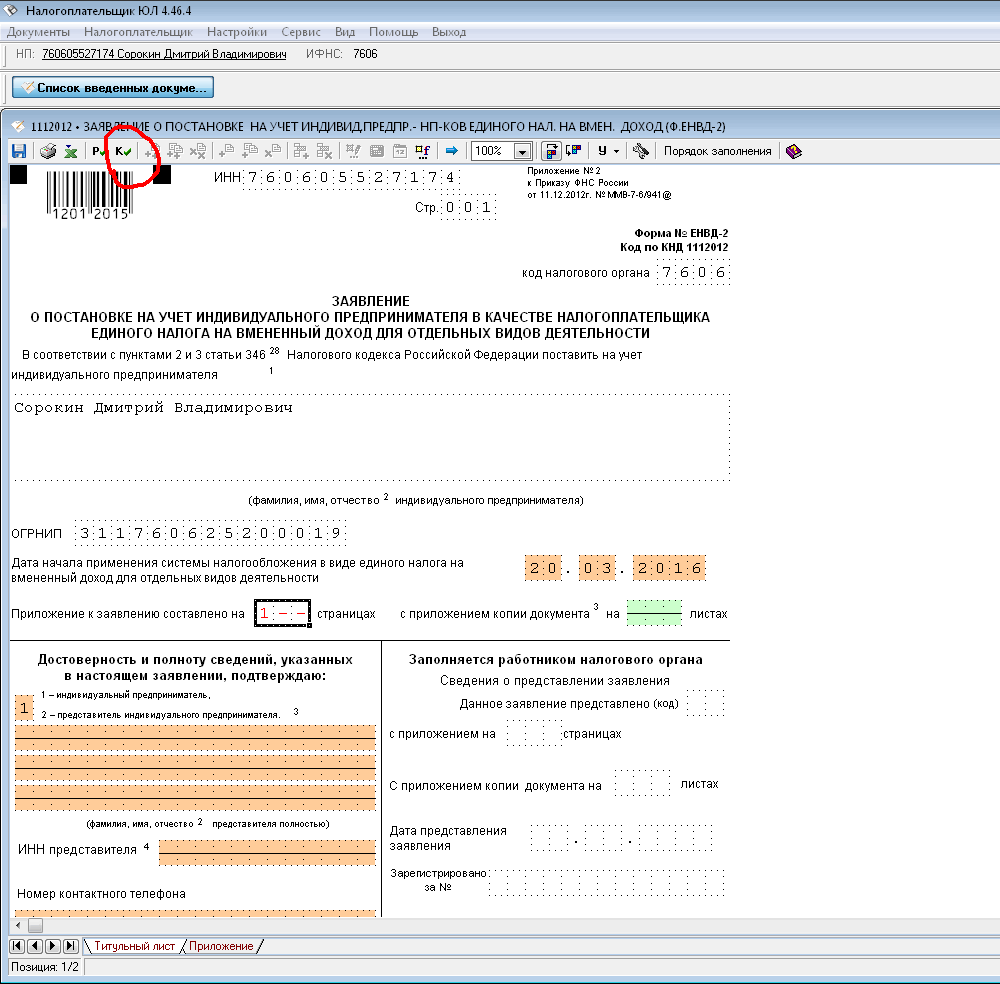The image size is (1000, 984).
Task: Click the horizontal scrollbar left arrow
Action: pos(16,925)
